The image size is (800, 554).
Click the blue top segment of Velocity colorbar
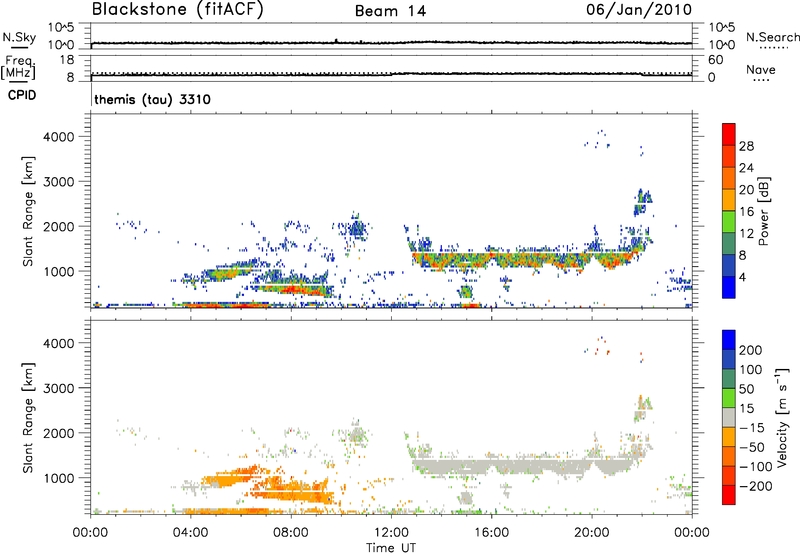(729, 340)
